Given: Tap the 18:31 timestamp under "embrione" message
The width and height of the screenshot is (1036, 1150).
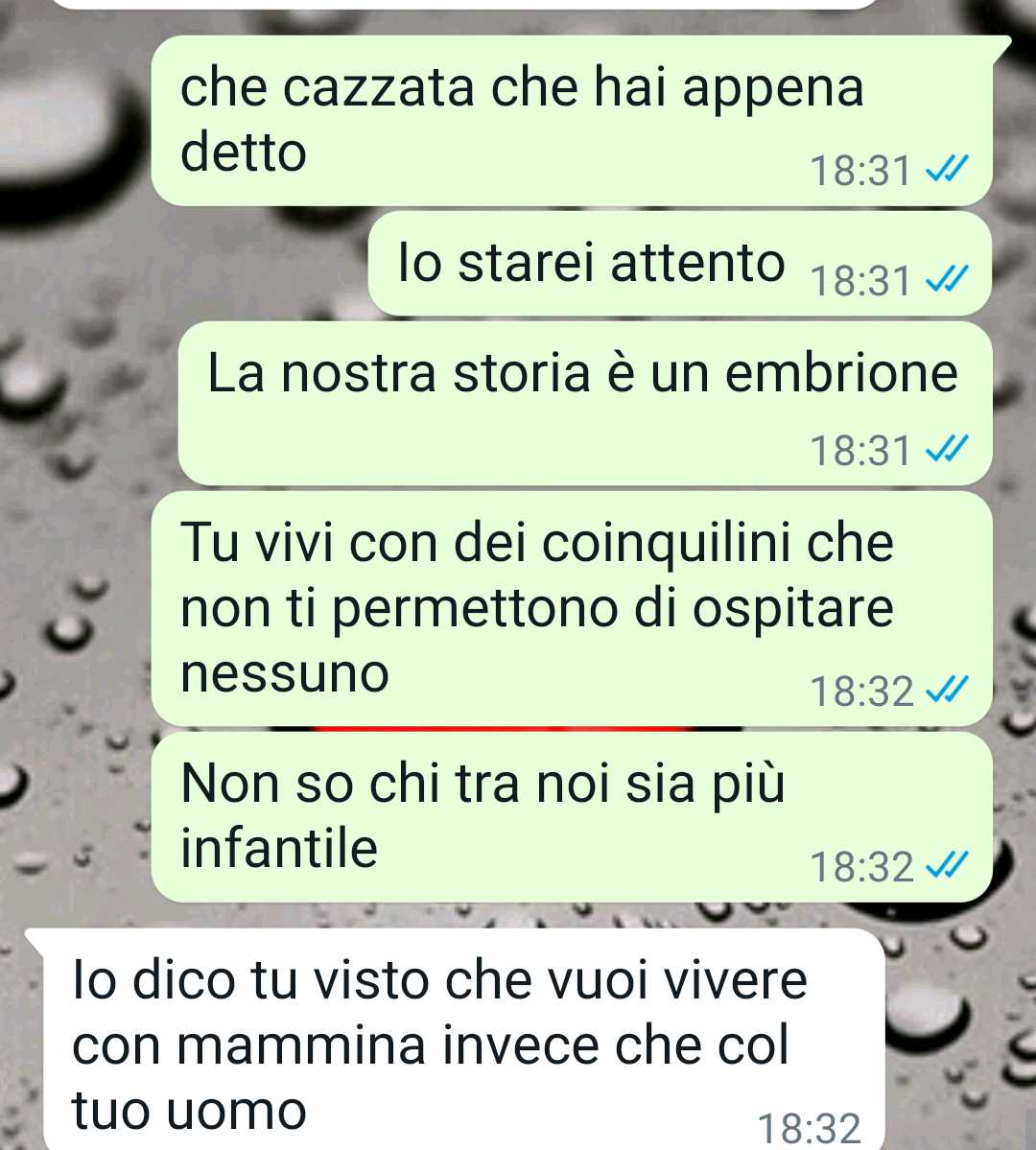Looking at the screenshot, I should tap(859, 451).
